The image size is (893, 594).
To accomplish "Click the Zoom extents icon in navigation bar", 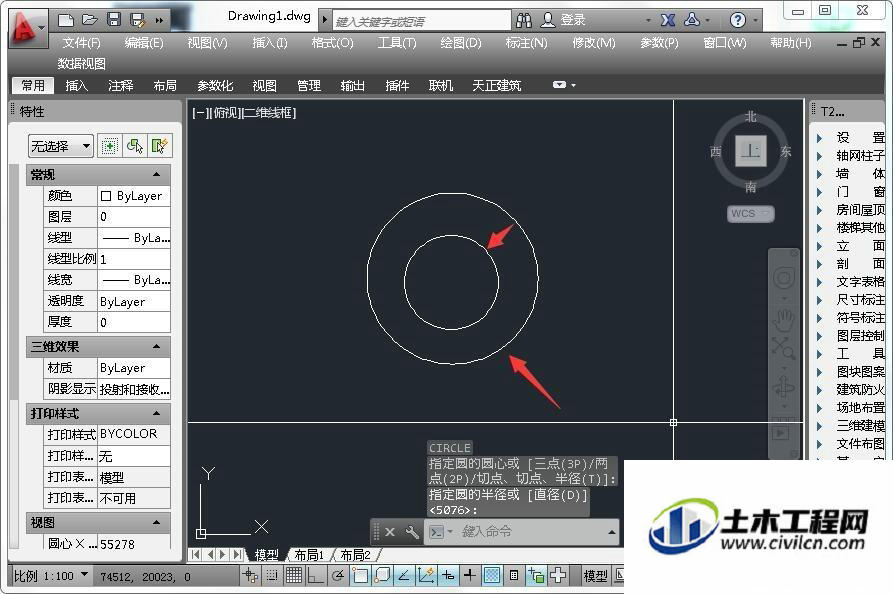I will (784, 347).
